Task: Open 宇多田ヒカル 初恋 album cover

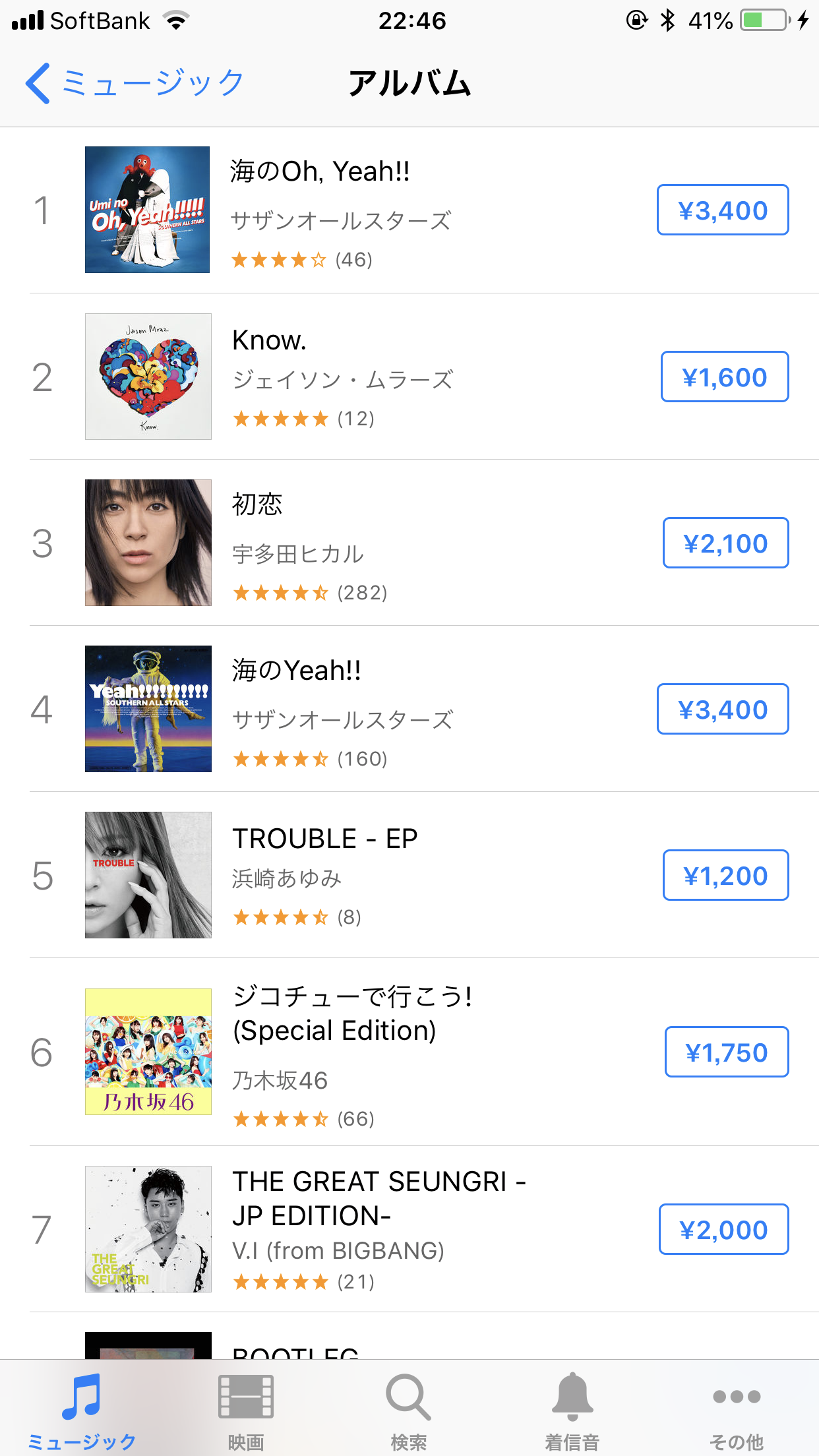Action: (148, 543)
